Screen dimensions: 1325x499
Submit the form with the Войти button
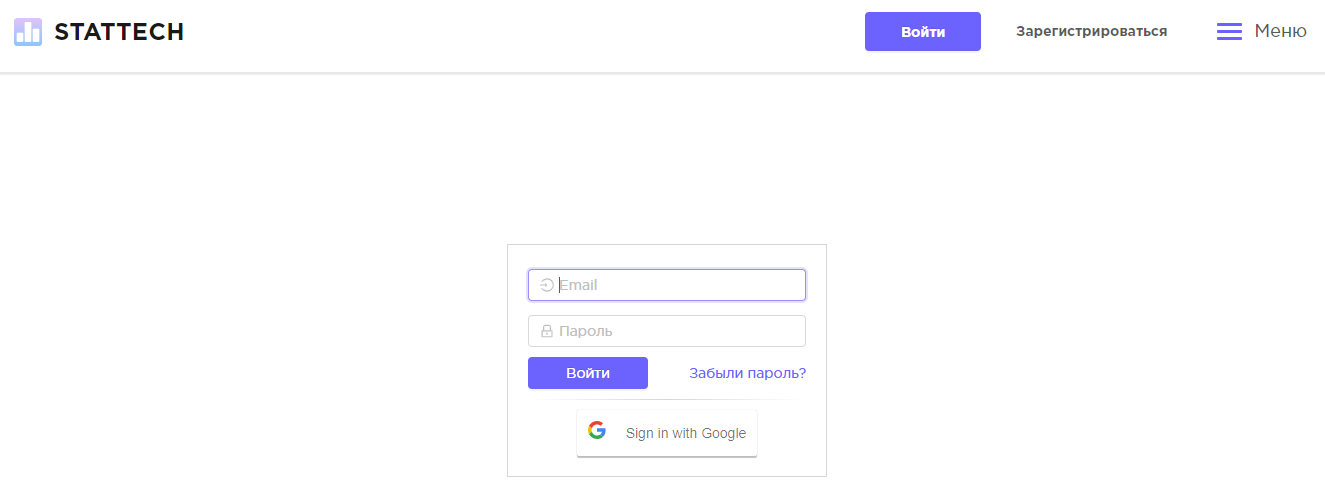coord(588,373)
